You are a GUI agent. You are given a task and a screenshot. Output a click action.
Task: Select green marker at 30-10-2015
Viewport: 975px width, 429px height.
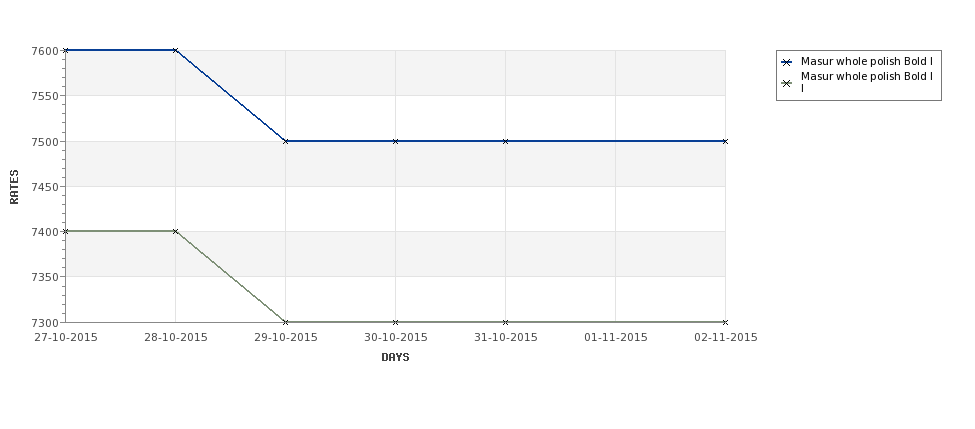(395, 322)
